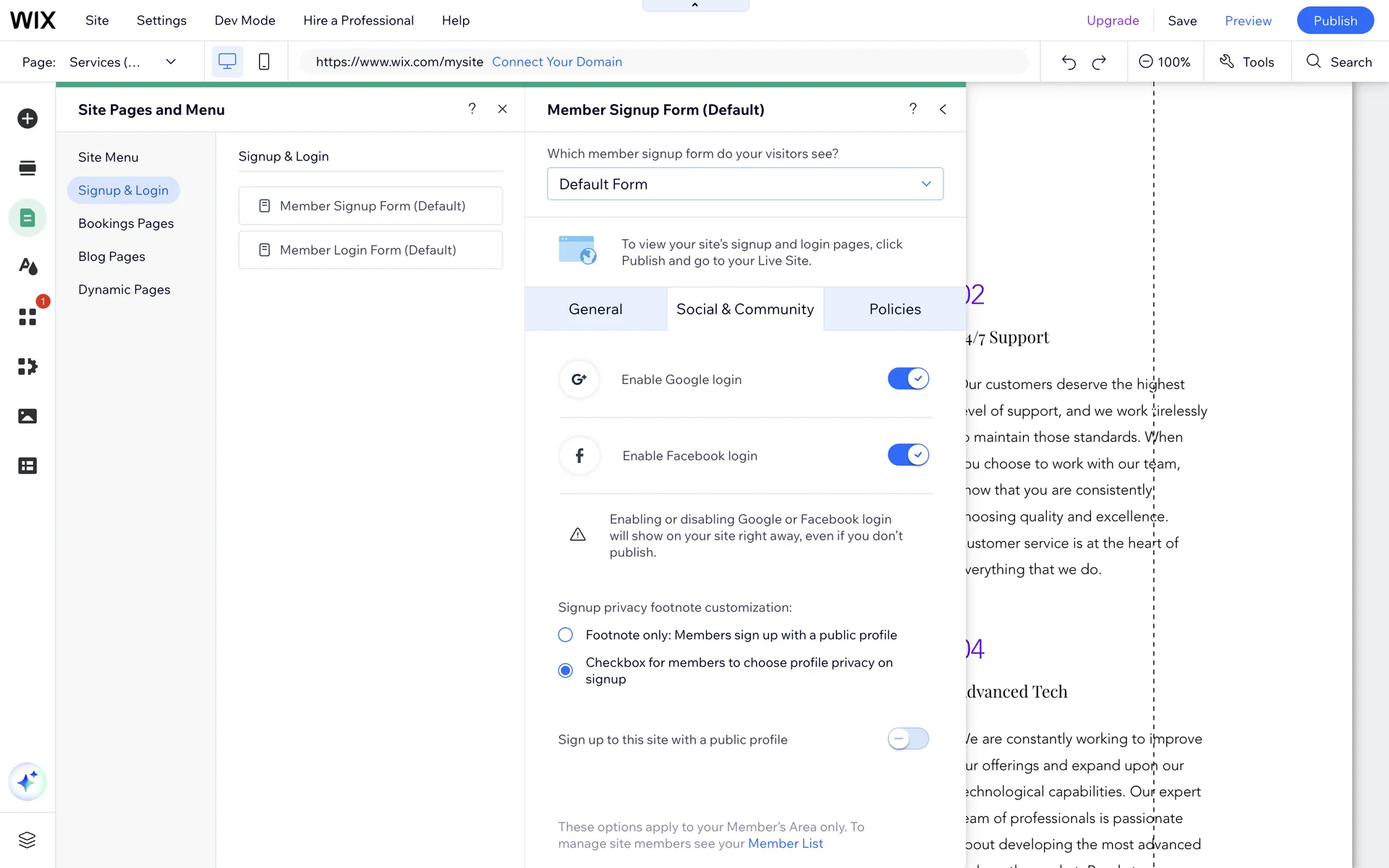The height and width of the screenshot is (868, 1389).
Task: Open the Add Elements plus icon
Action: (27, 119)
